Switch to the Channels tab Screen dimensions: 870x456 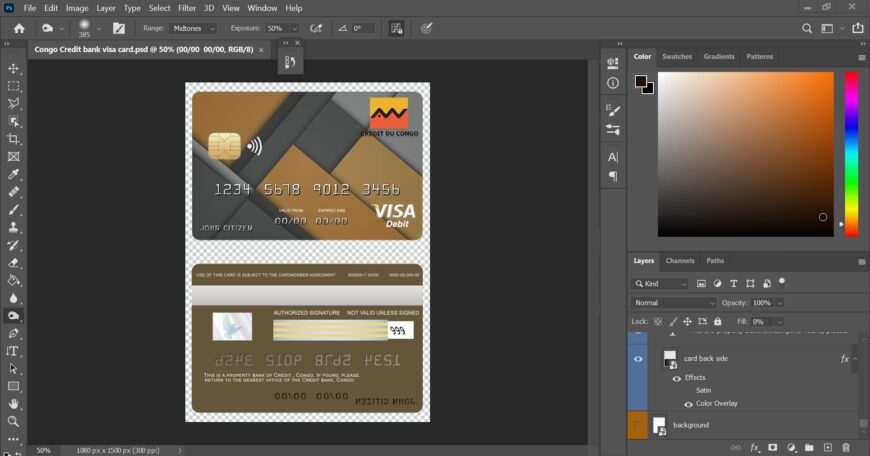(680, 261)
